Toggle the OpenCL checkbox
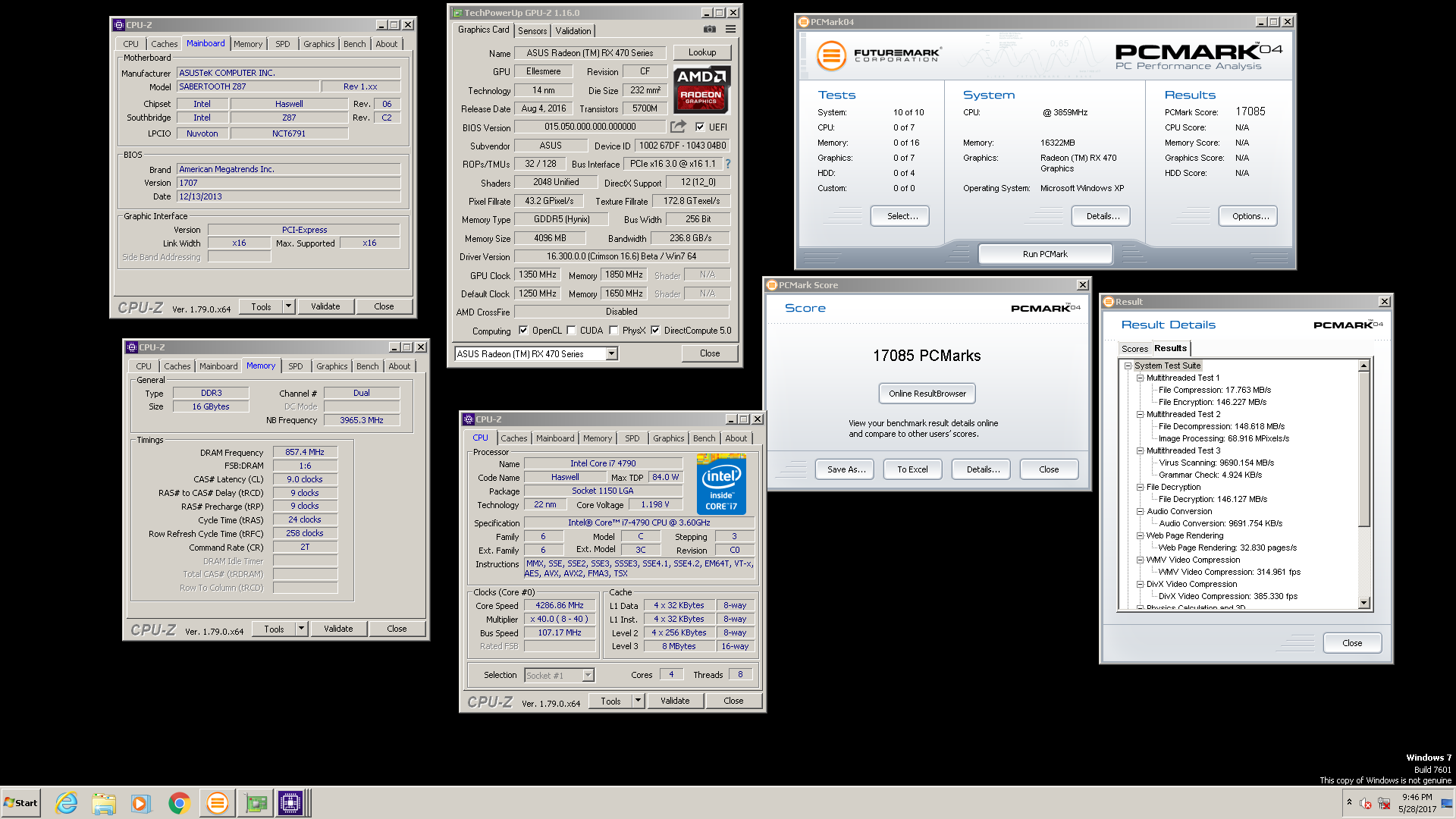Screen dimensions: 1456x819 click(x=523, y=331)
